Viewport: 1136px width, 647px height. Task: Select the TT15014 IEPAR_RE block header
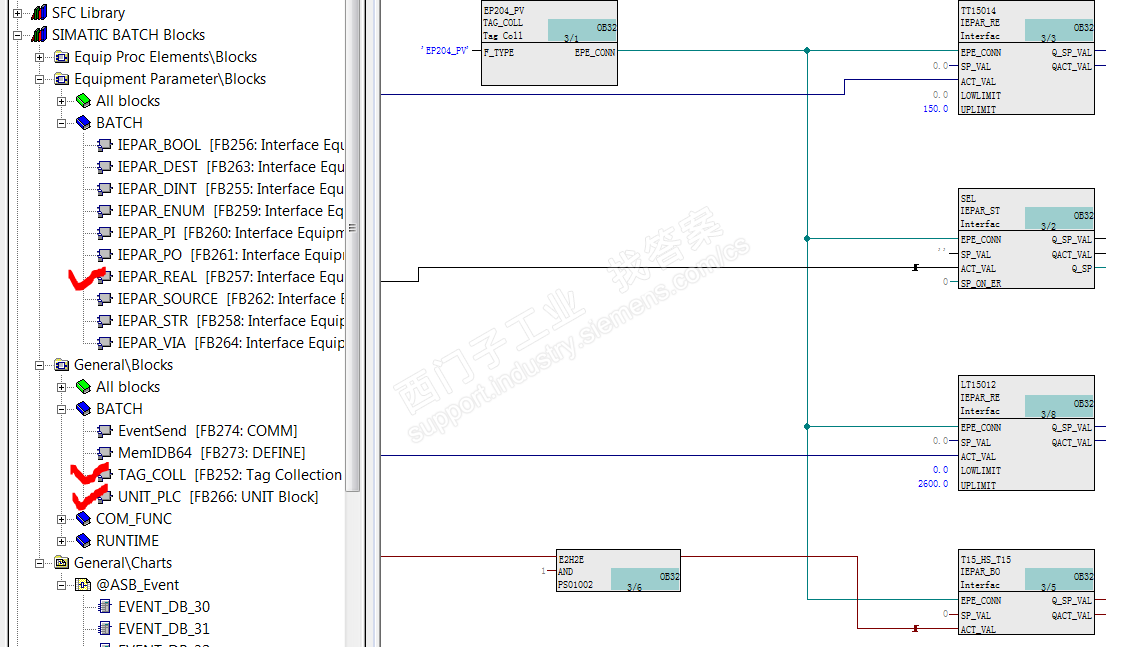(1026, 22)
